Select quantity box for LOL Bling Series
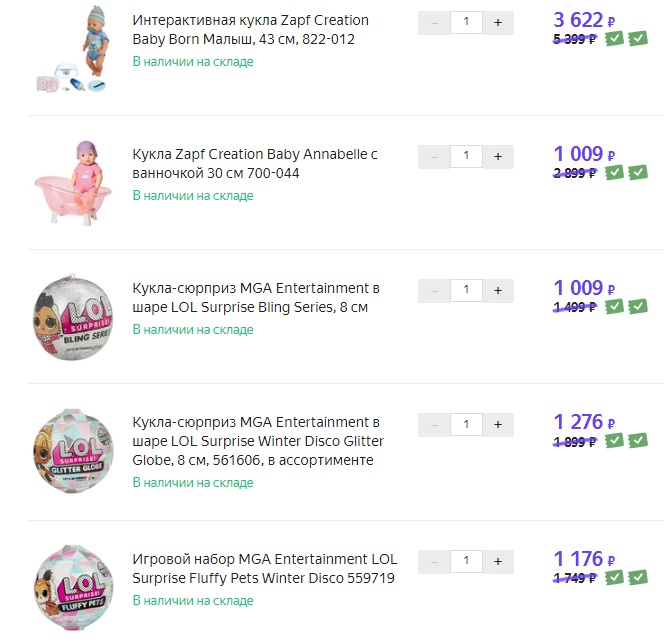 pos(466,290)
